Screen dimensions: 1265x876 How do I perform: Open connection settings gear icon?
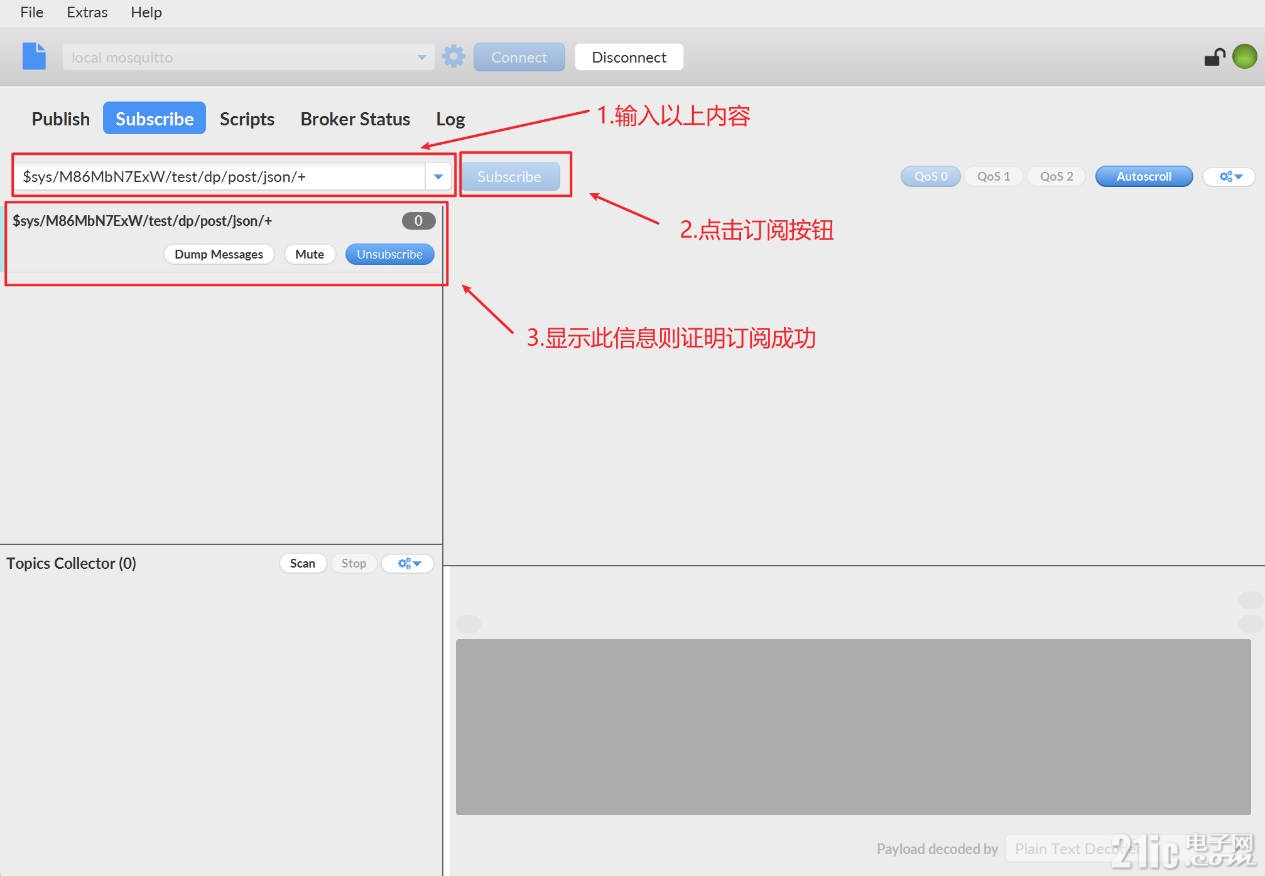click(x=454, y=56)
